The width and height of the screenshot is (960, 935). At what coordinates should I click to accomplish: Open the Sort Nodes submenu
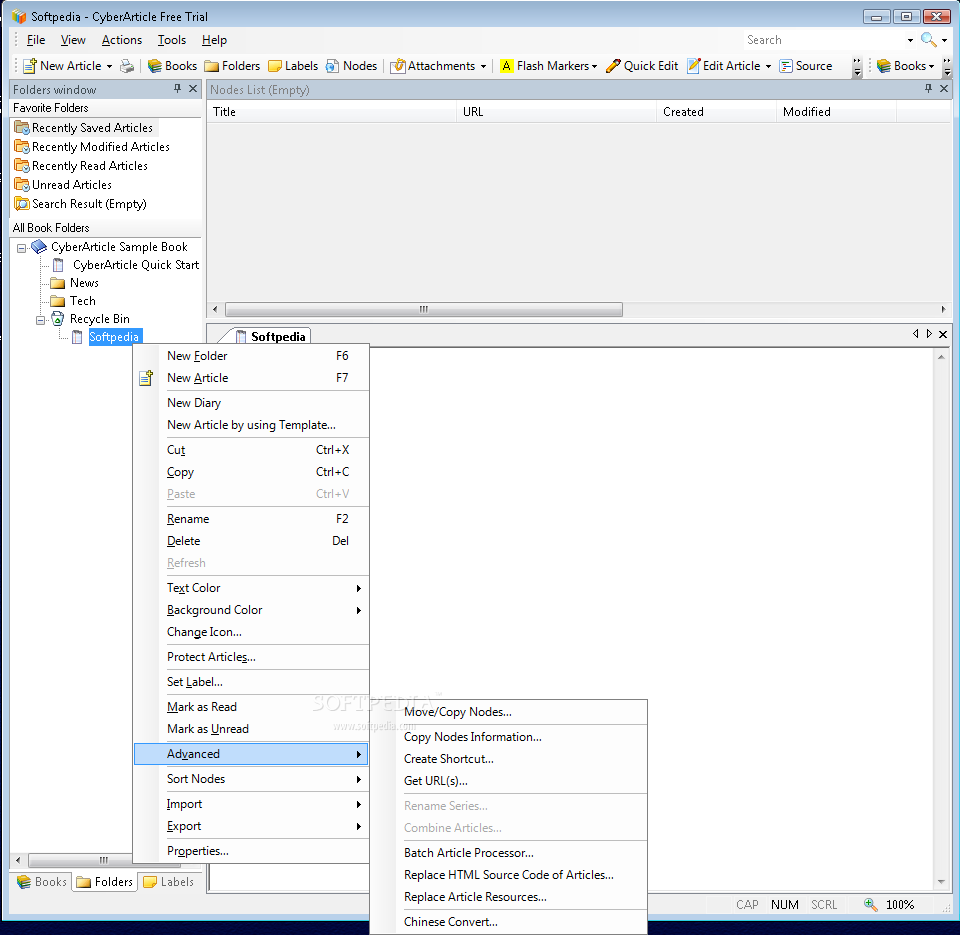[x=251, y=779]
